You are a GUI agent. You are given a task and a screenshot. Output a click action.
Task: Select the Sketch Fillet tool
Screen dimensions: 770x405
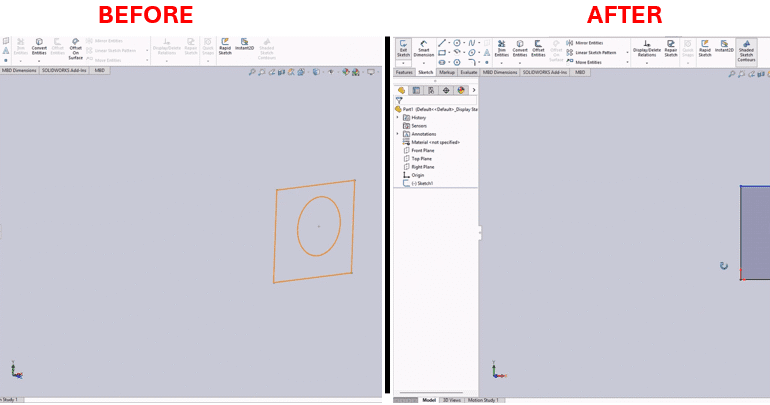coord(471,62)
